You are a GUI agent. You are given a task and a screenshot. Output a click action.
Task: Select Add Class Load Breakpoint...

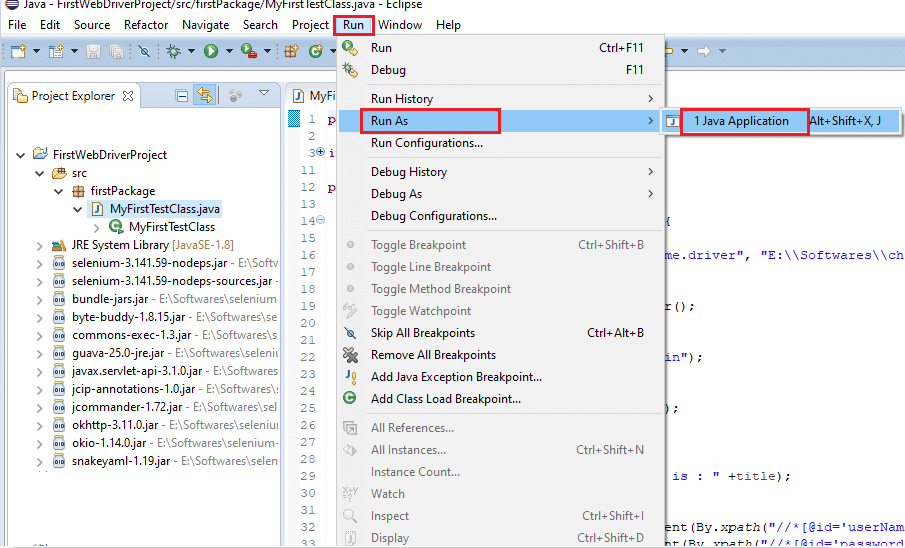(x=501, y=398)
